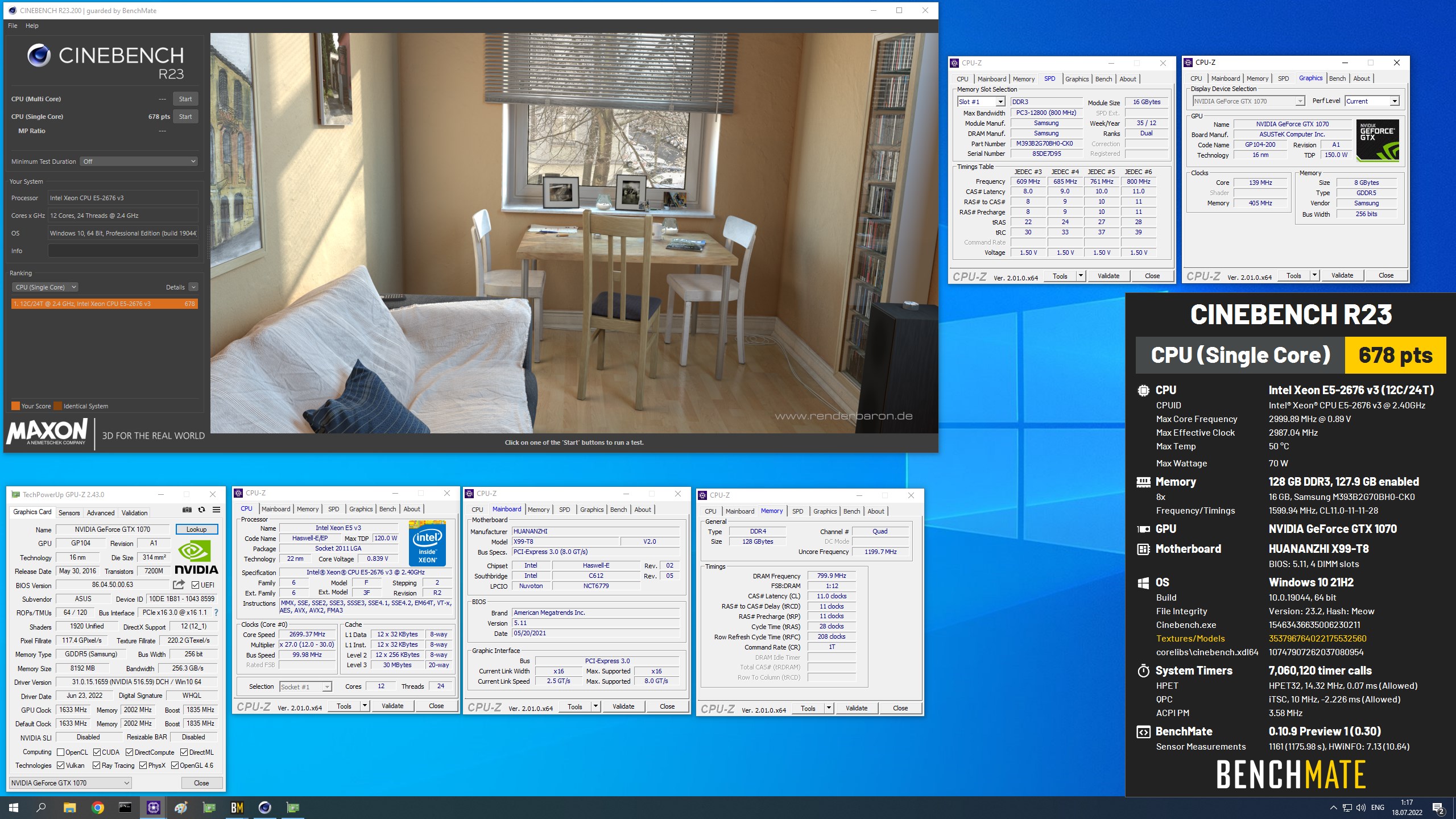1456x819 pixels.
Task: Select the purple CPU-Z taskbar icon
Action: [153, 807]
